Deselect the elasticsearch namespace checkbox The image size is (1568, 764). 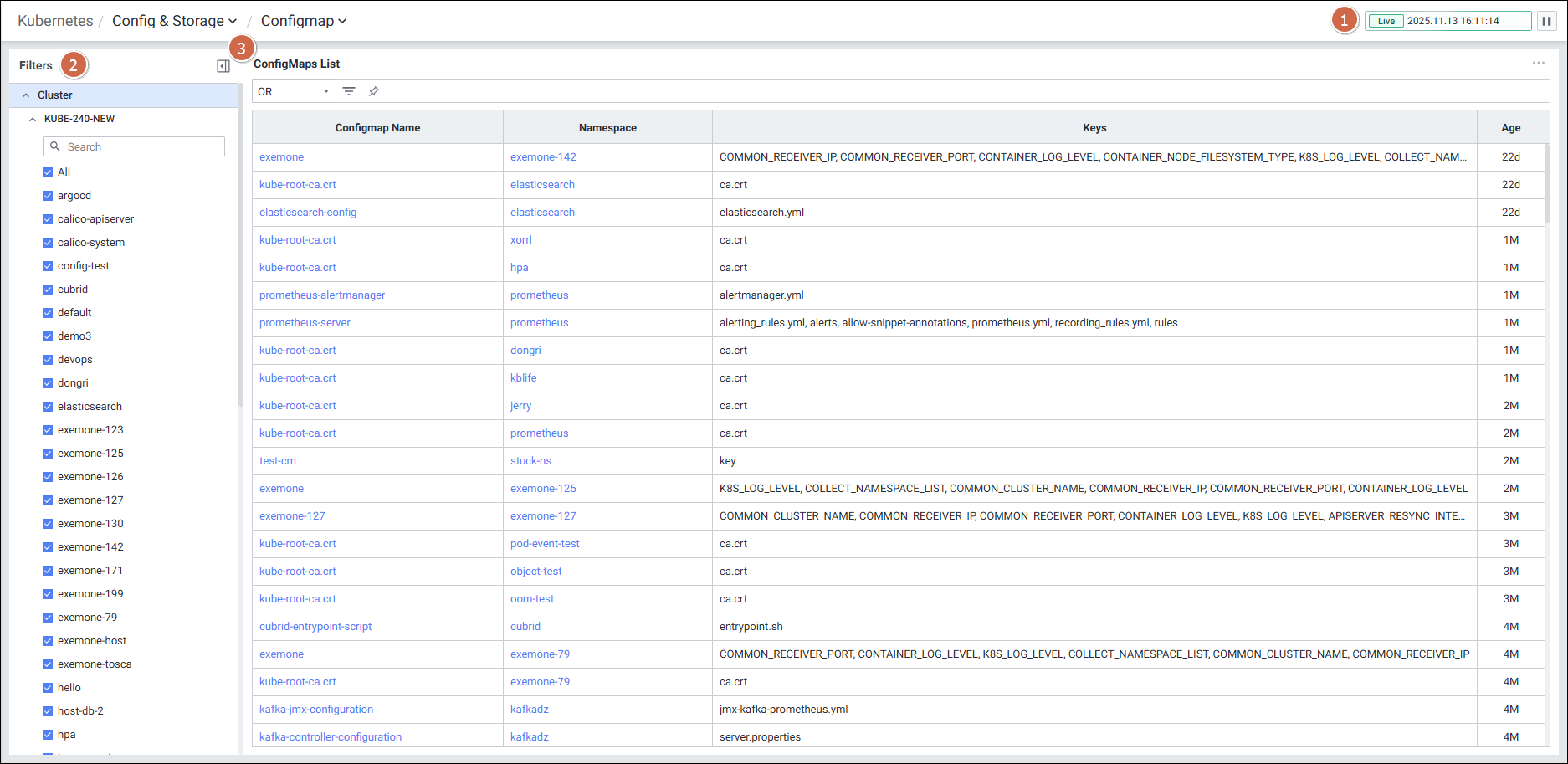click(48, 407)
